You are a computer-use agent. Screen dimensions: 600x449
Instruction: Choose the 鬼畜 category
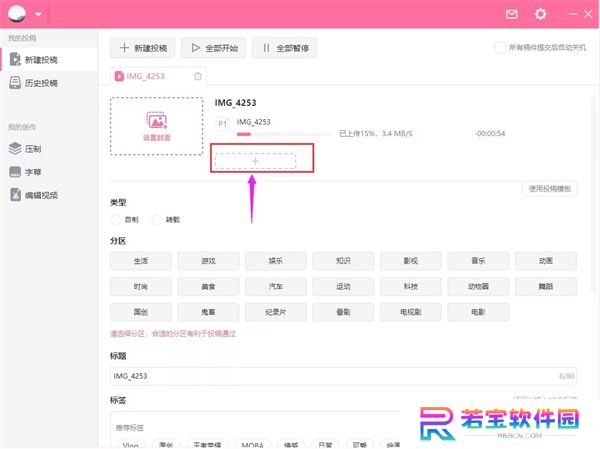[x=208, y=312]
